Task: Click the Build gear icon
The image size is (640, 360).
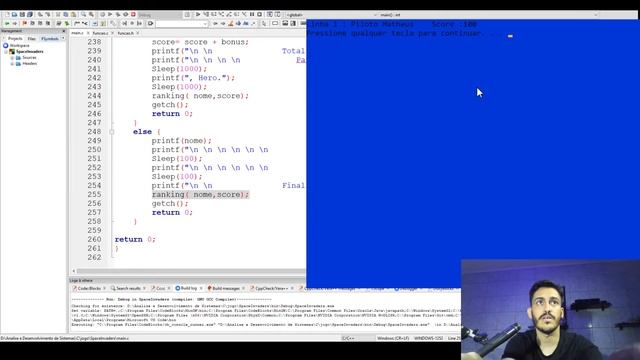Action: coord(102,14)
